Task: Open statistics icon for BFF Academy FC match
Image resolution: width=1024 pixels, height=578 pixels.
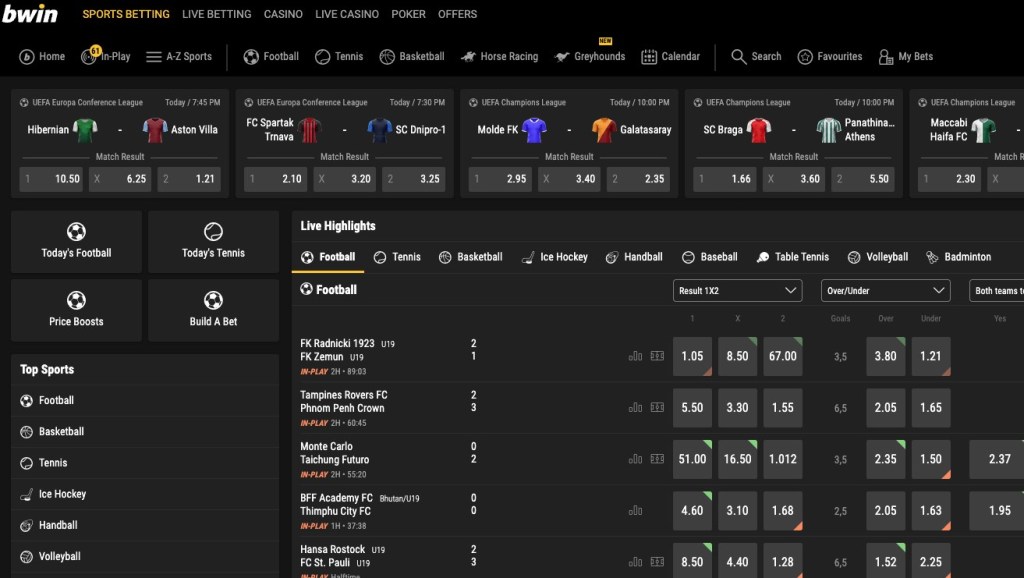Action: (635, 511)
